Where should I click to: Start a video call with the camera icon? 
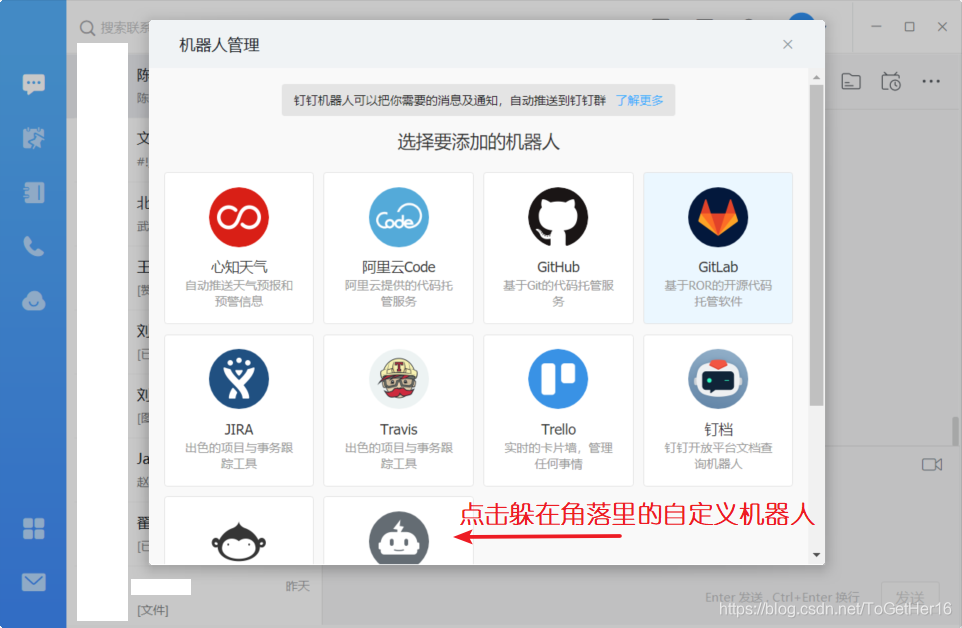[x=932, y=464]
